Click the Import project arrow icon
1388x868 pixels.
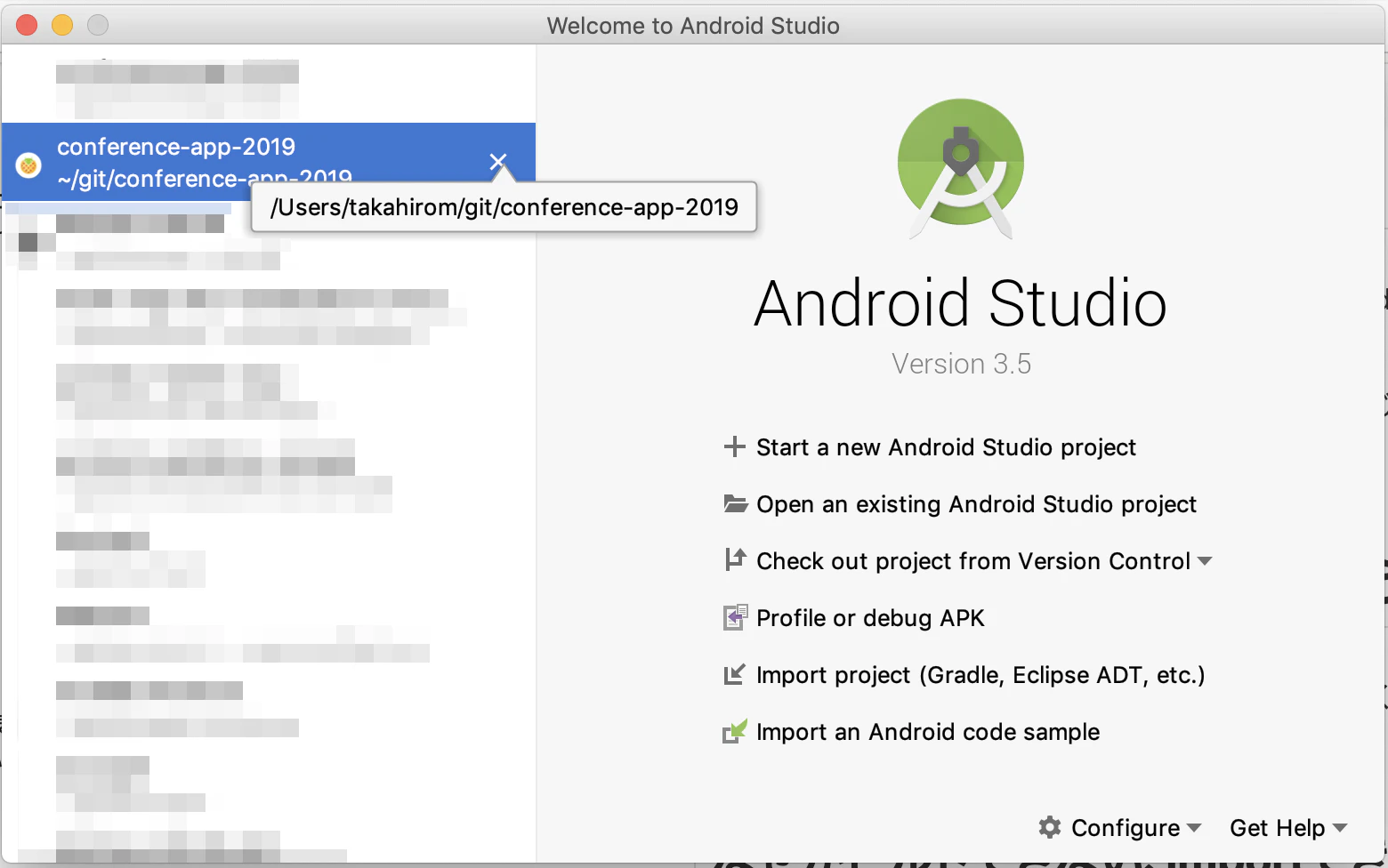click(x=734, y=675)
